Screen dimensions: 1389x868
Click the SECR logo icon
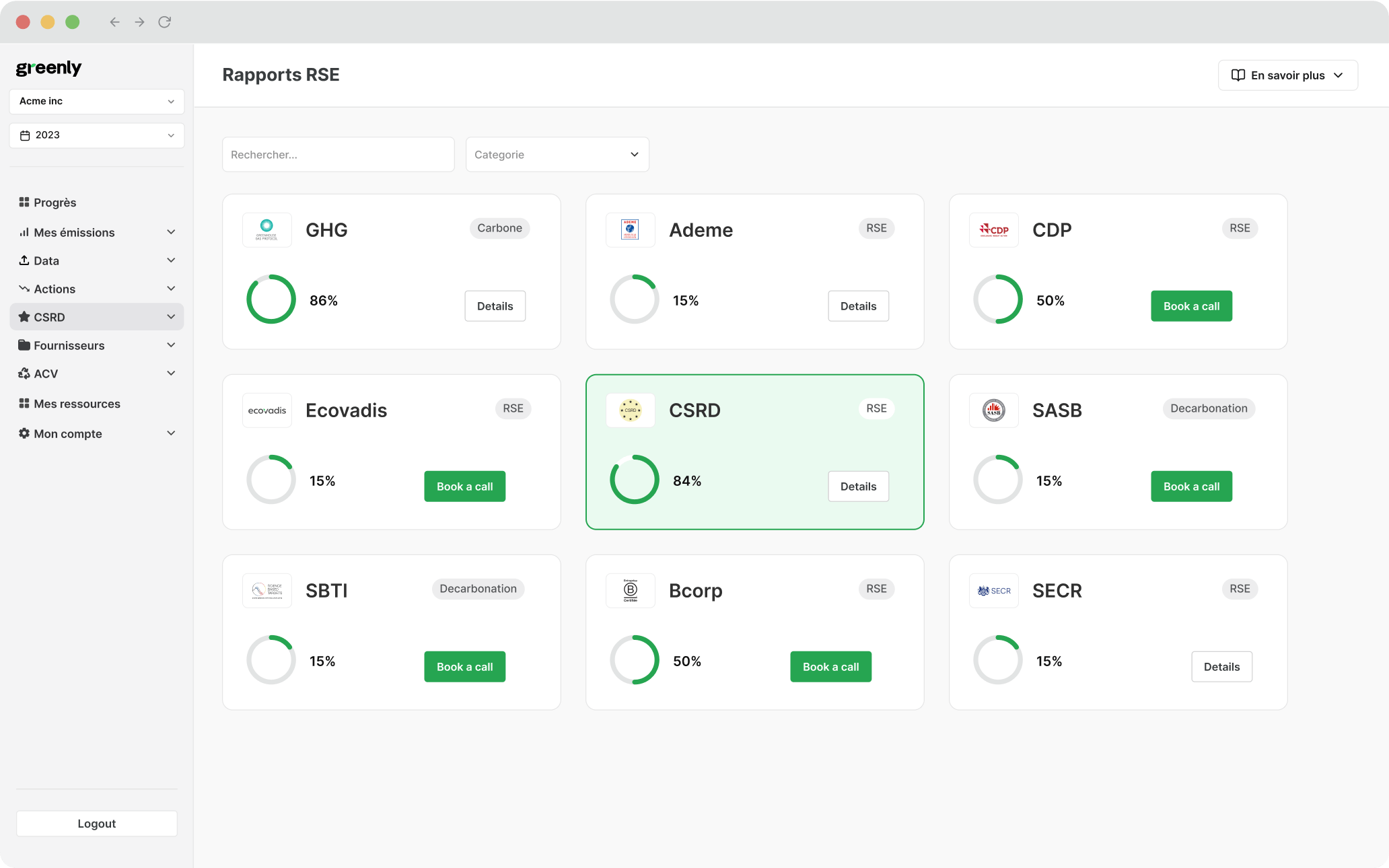coord(993,591)
